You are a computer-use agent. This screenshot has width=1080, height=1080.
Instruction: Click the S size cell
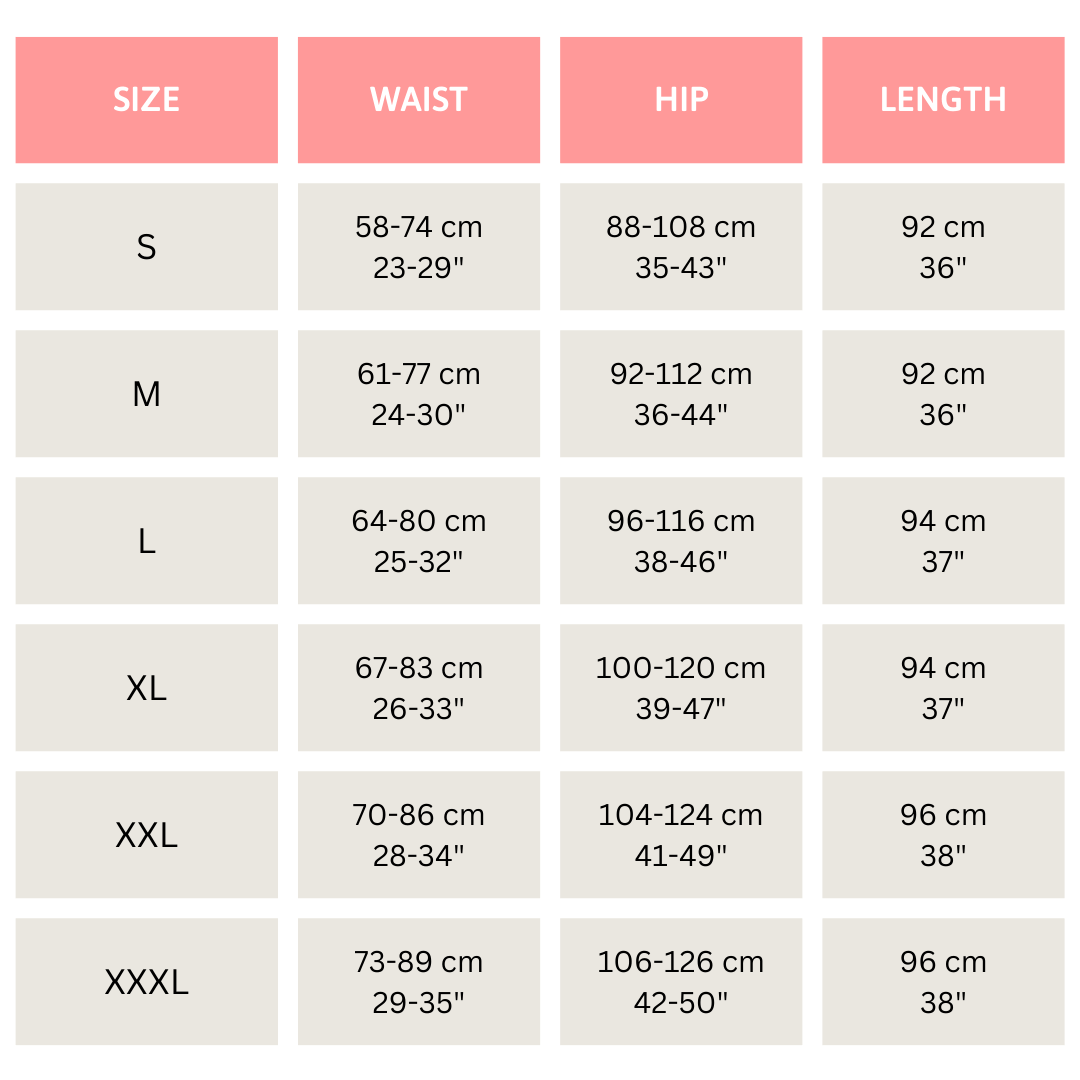tap(146, 247)
